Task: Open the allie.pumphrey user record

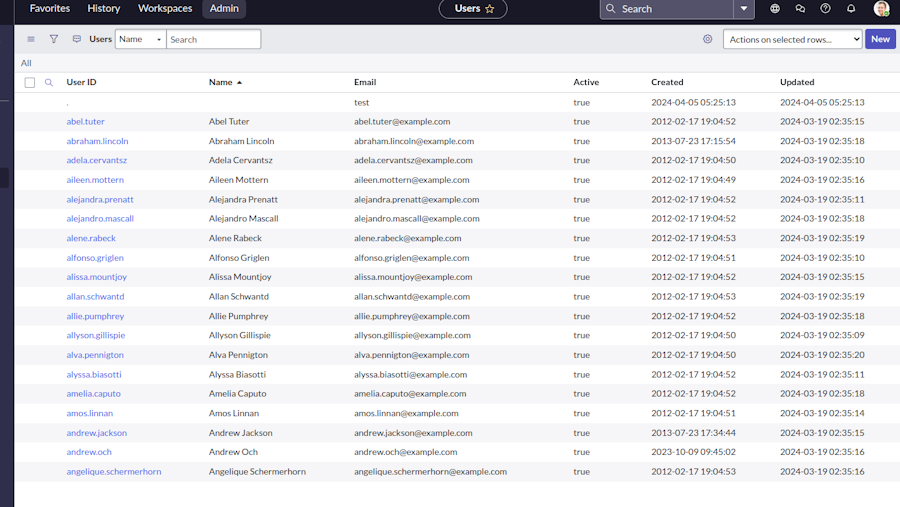Action: point(95,316)
